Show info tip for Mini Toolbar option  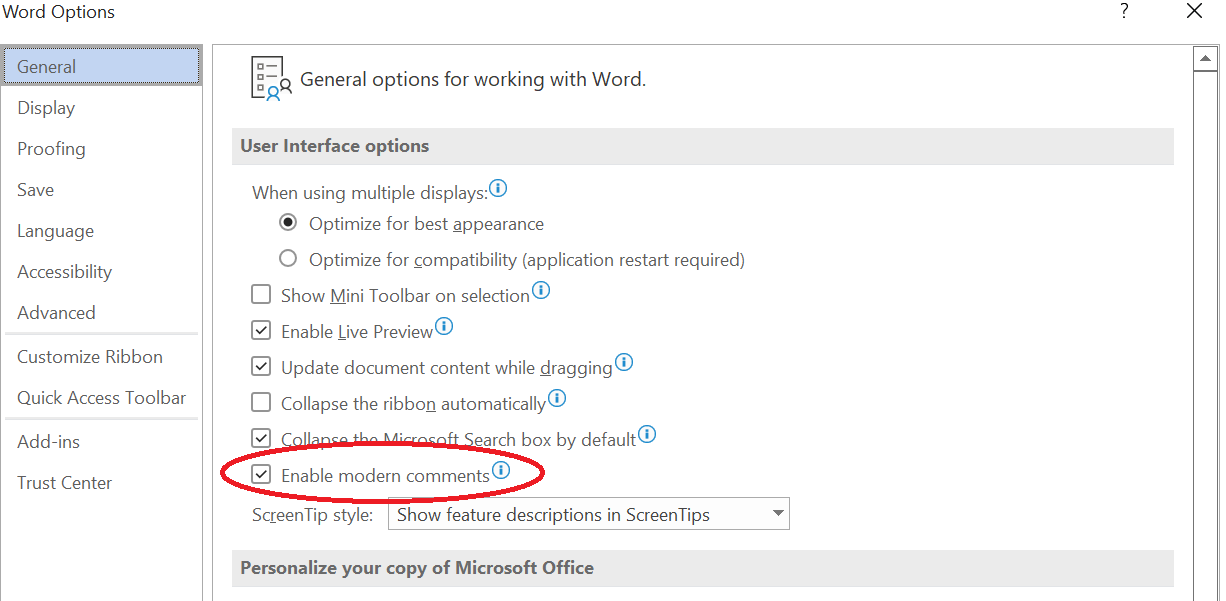pyautogui.click(x=541, y=291)
